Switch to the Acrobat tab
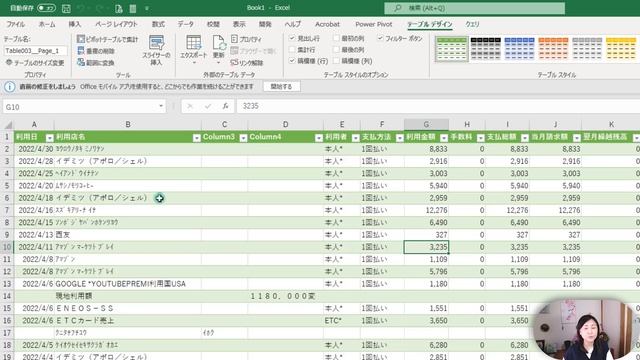640x360 pixels. (x=327, y=24)
